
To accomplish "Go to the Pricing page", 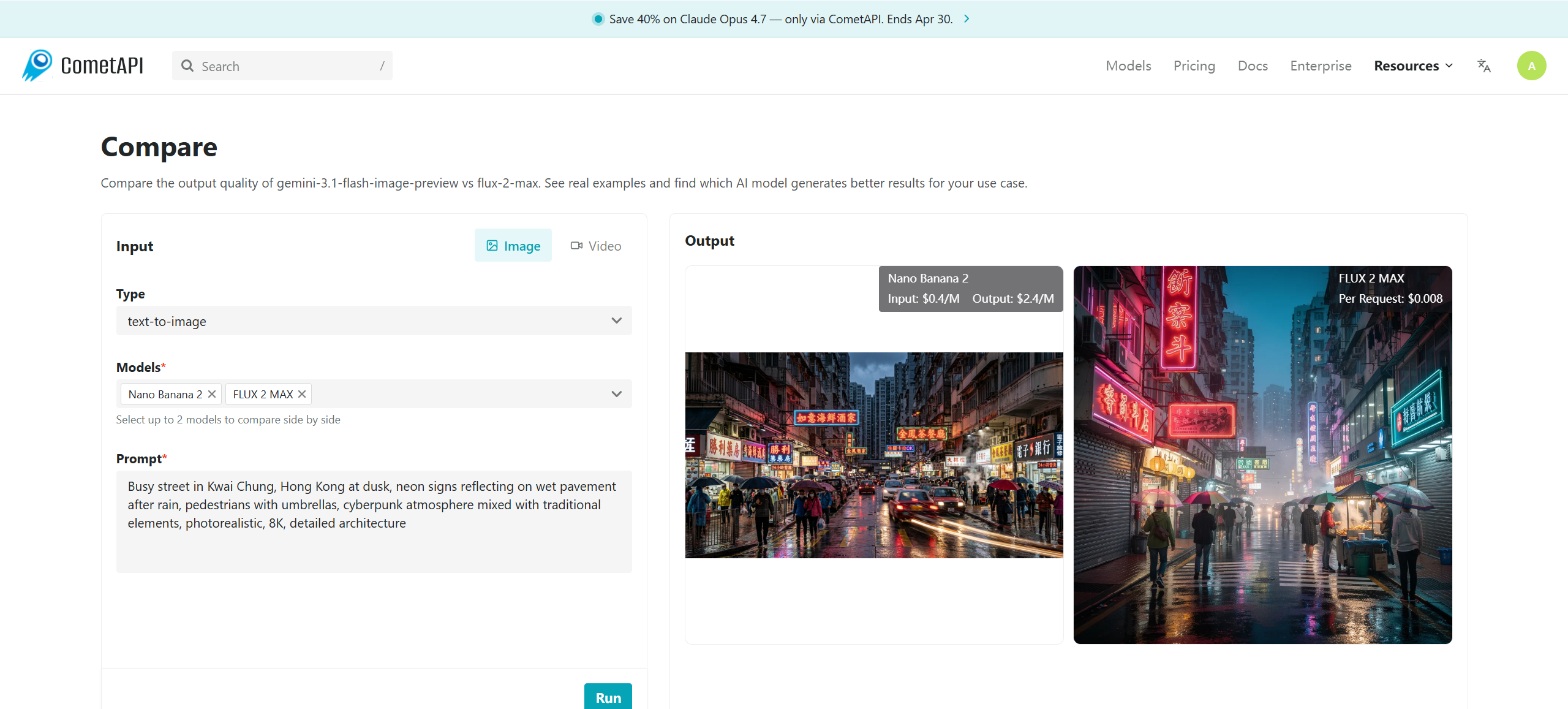I will (x=1194, y=66).
